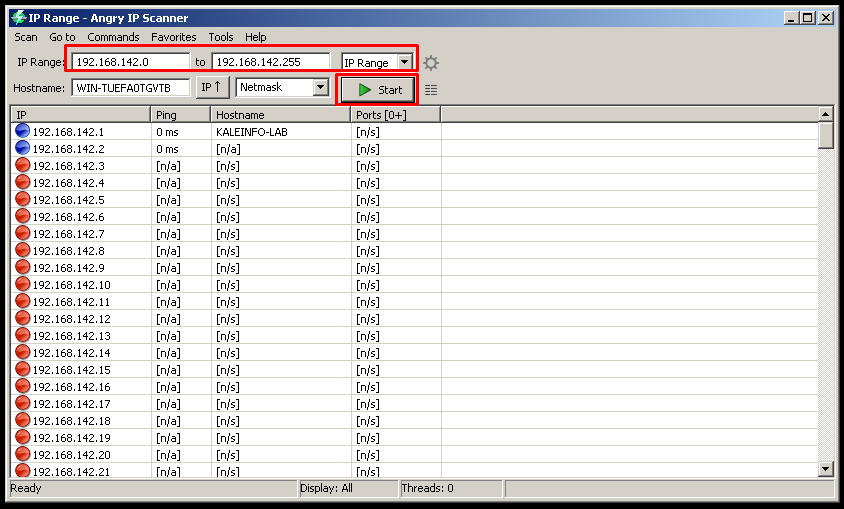The width and height of the screenshot is (844, 509).
Task: Click the red status icon for 192.168.142.12
Action: point(23,319)
